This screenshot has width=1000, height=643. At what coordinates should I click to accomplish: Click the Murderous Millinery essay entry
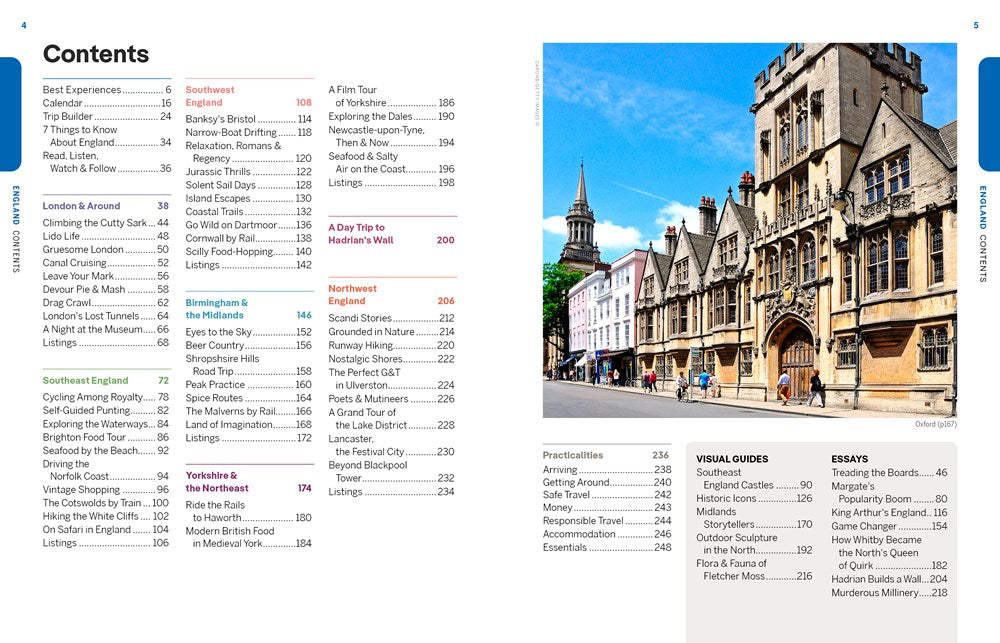(890, 592)
